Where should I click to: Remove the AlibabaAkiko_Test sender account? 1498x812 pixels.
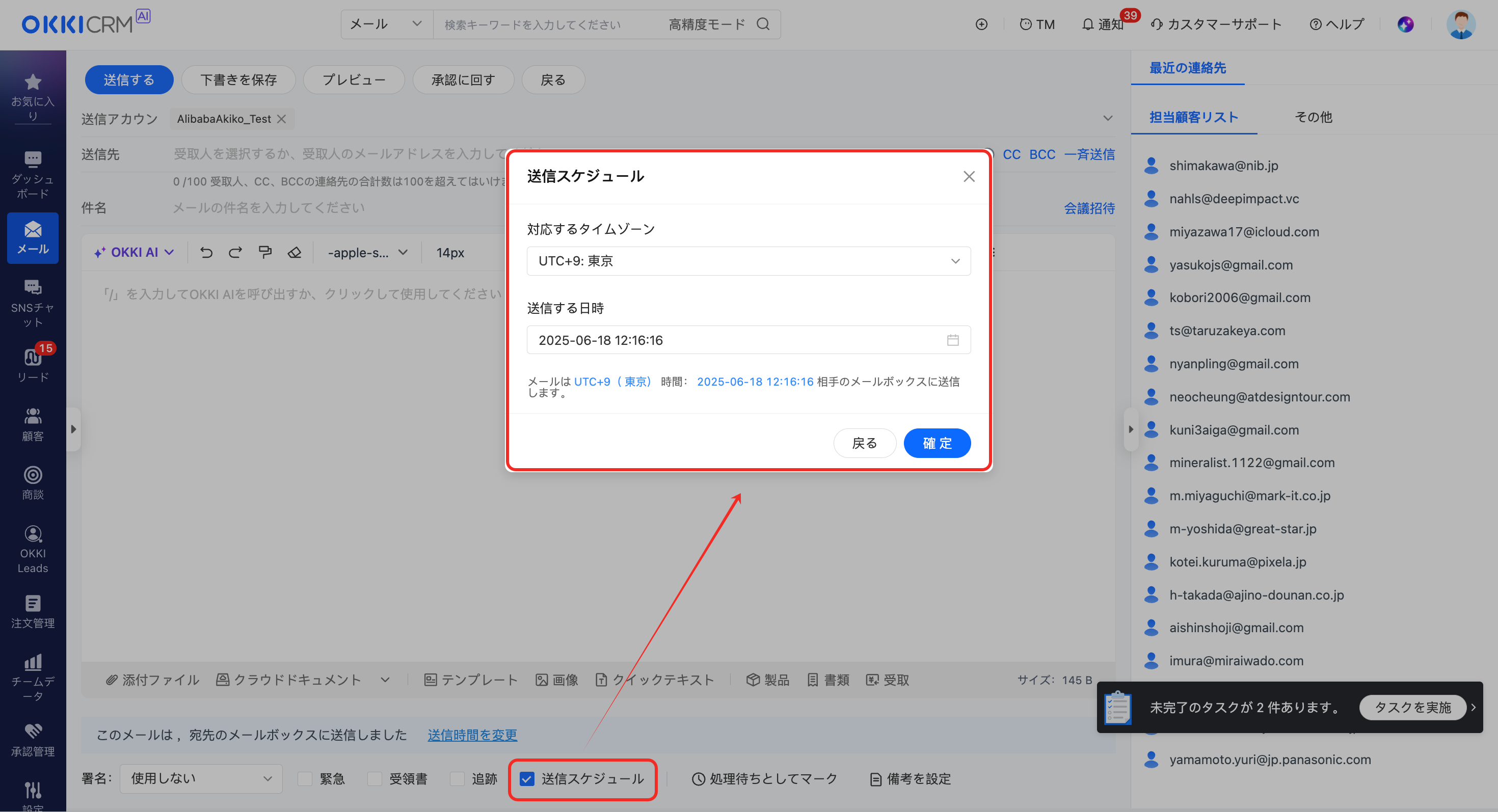[x=281, y=119]
